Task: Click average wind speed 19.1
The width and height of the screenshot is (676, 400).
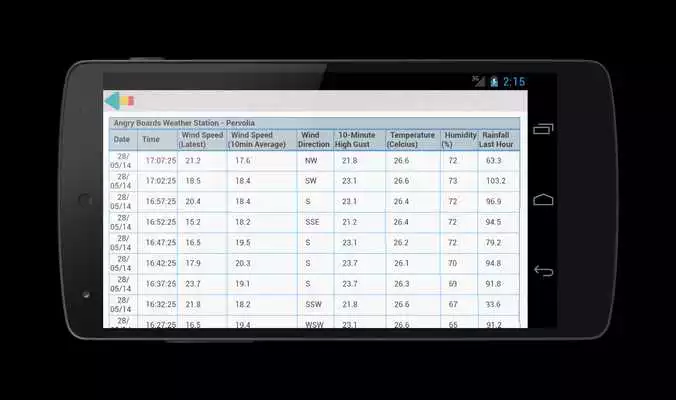Action: (x=243, y=284)
